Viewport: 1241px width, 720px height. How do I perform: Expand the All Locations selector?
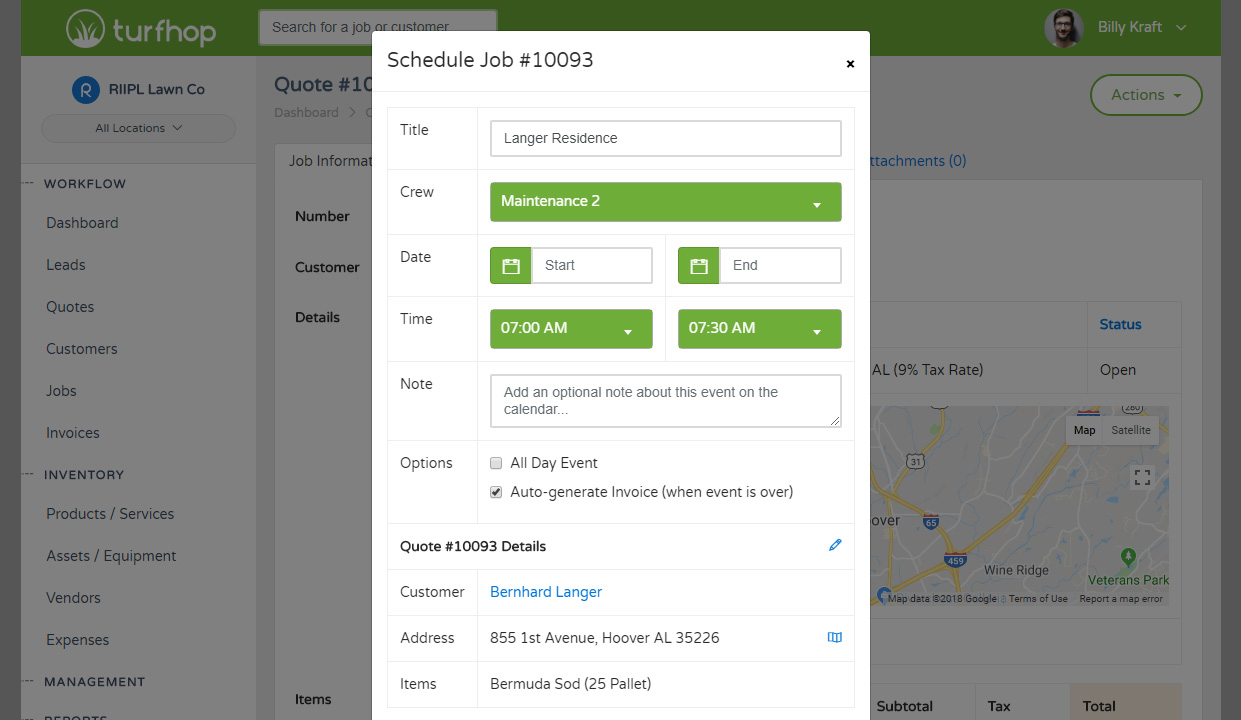138,128
